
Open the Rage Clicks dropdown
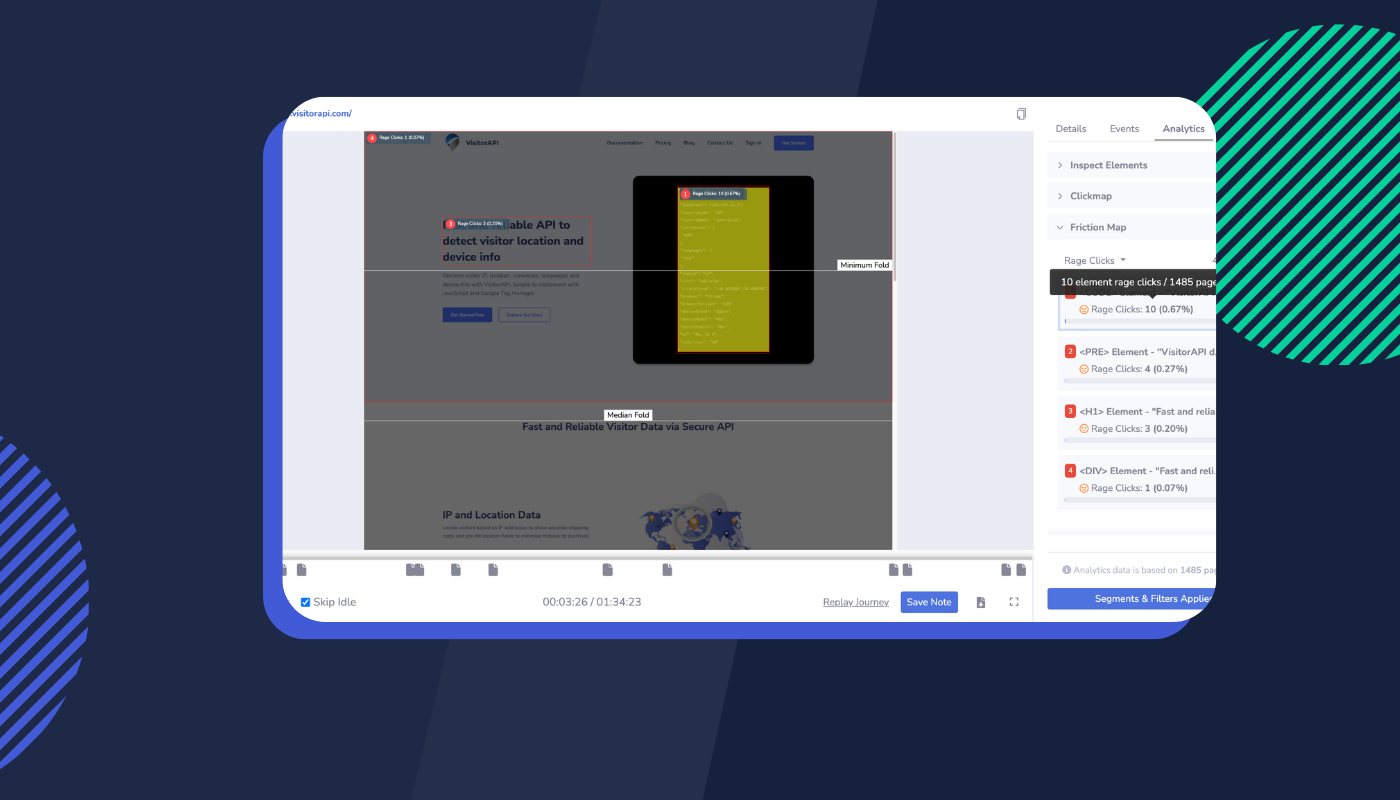coord(1095,260)
